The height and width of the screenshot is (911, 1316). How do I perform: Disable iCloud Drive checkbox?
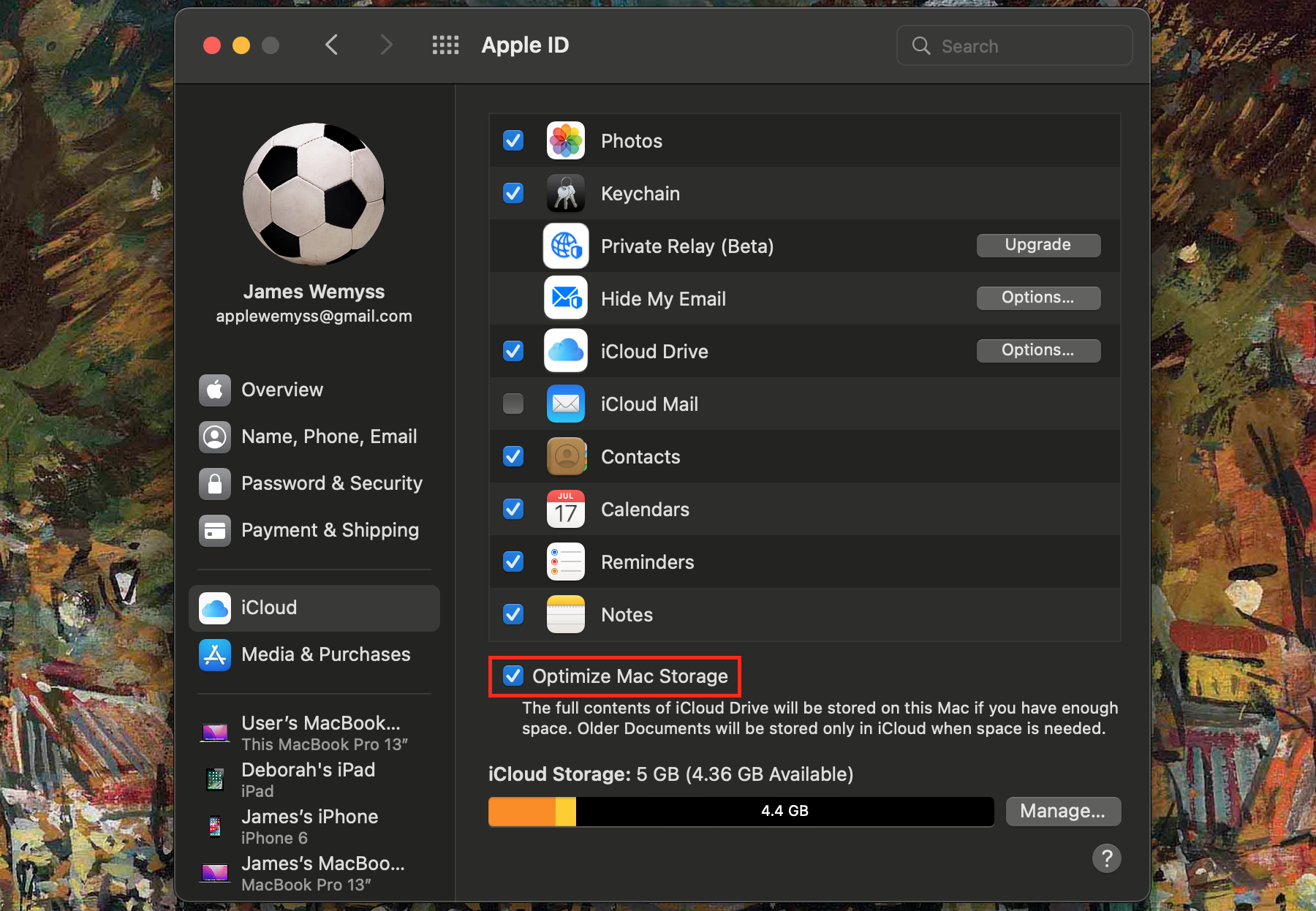[x=513, y=351]
